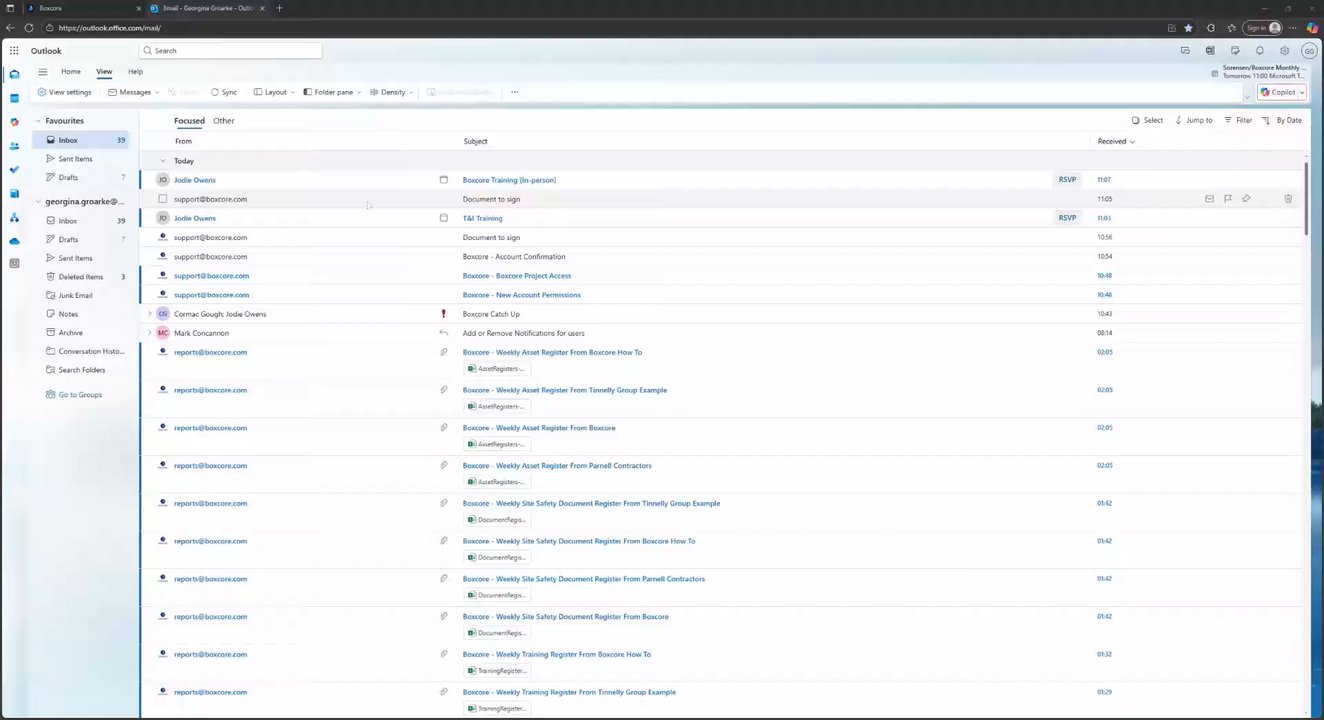The width and height of the screenshot is (1324, 720).
Task: Switch to the Boxcore browser tab
Action: (80, 8)
